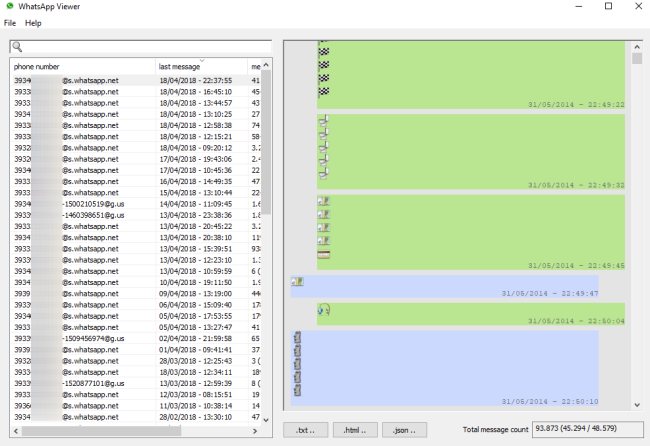Maximize the WhatsApp Viewer window
The width and height of the screenshot is (650, 446).
(608, 6)
